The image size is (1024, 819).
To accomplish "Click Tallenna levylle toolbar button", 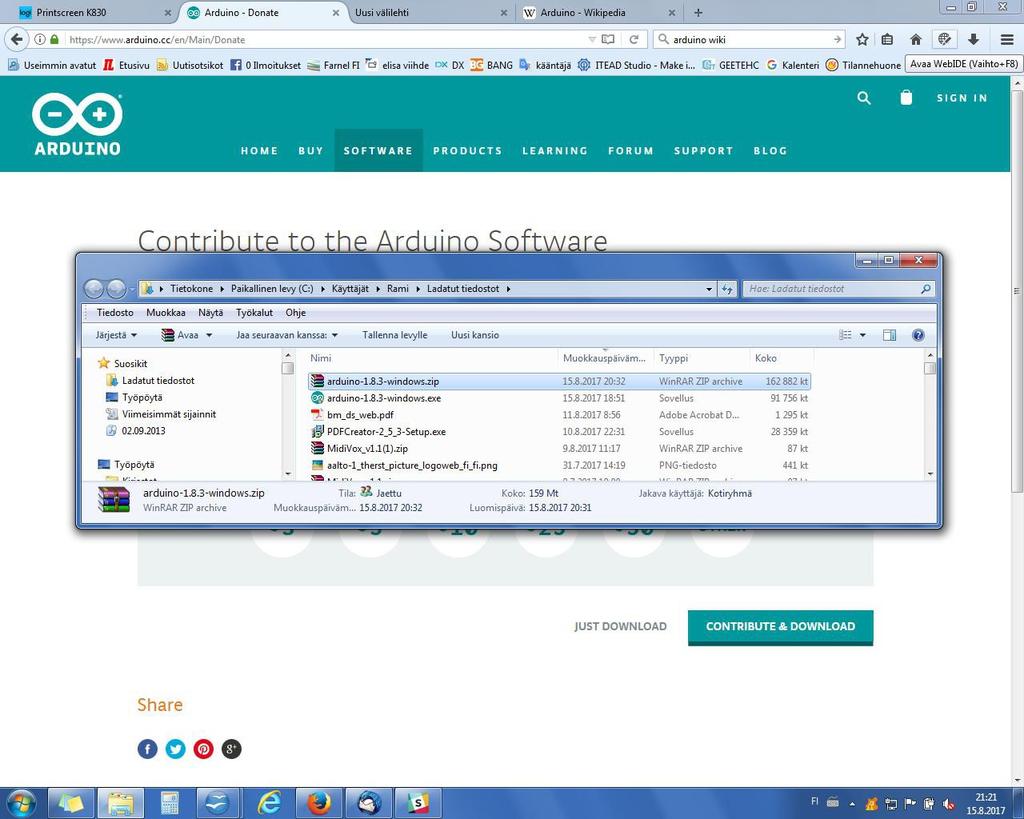I will (394, 335).
